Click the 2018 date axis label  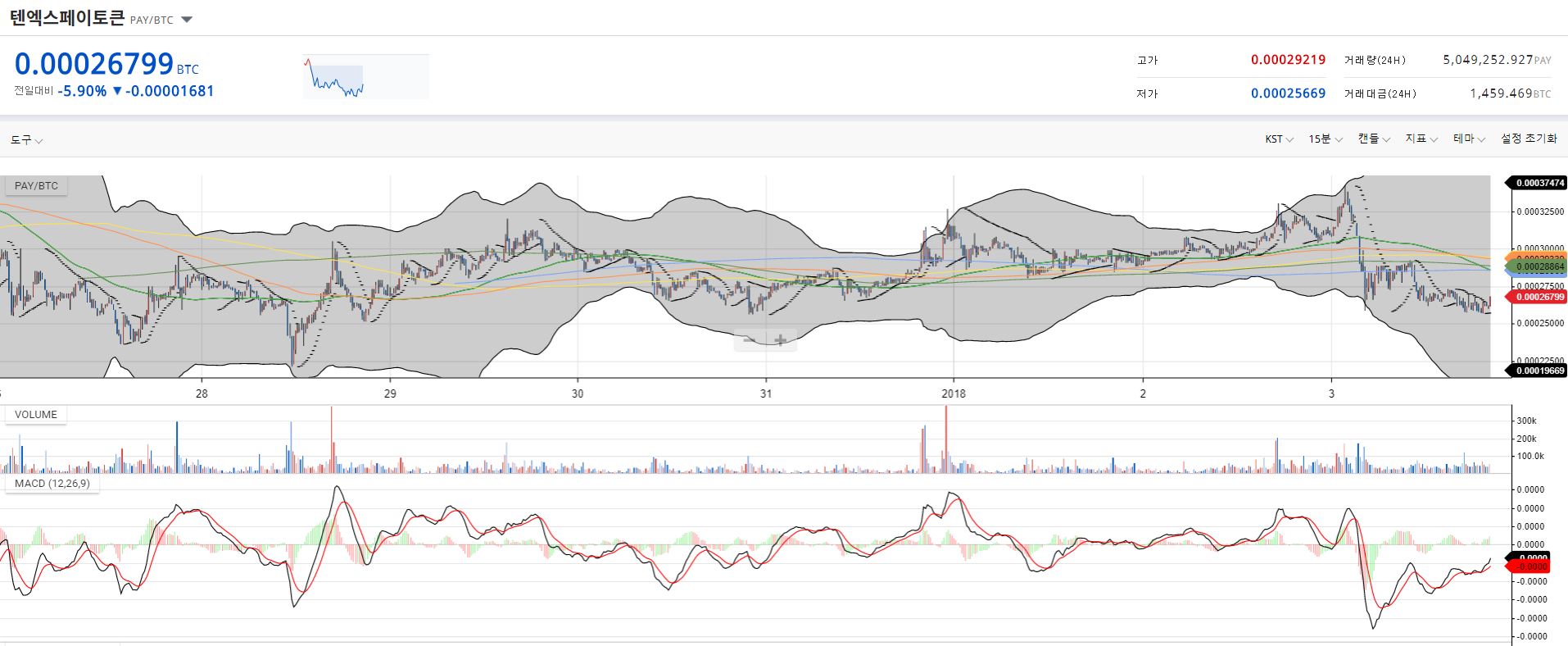tap(954, 394)
